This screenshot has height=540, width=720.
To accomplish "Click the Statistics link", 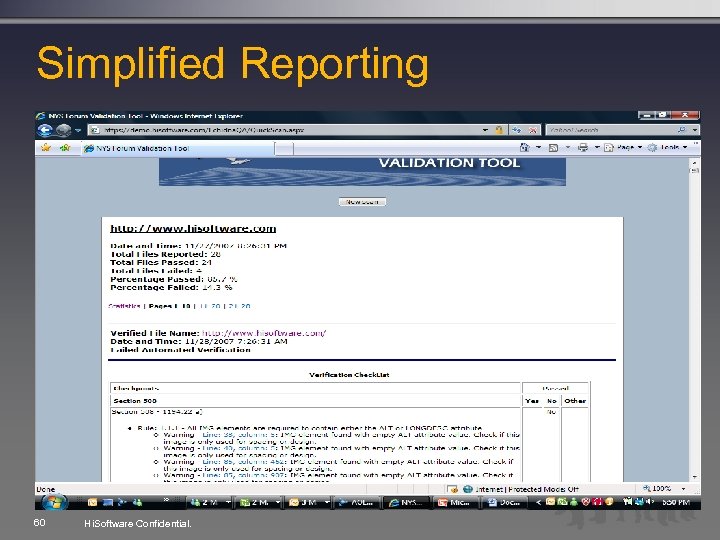I will point(124,306).
